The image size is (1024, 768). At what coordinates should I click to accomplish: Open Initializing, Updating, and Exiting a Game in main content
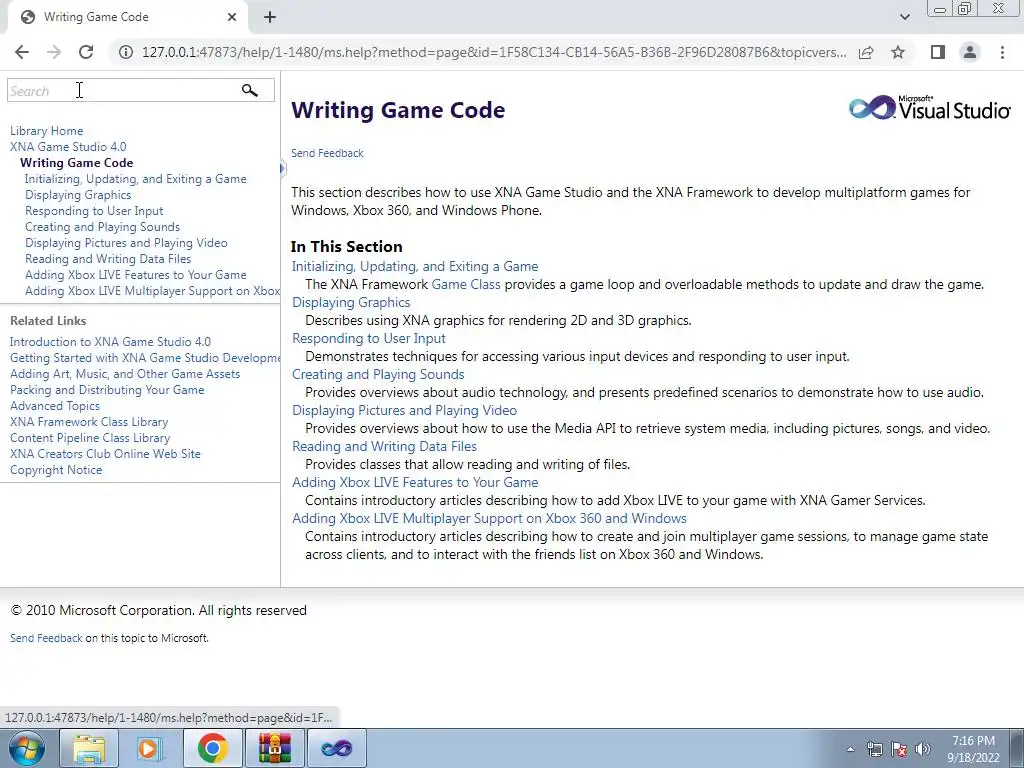415,266
